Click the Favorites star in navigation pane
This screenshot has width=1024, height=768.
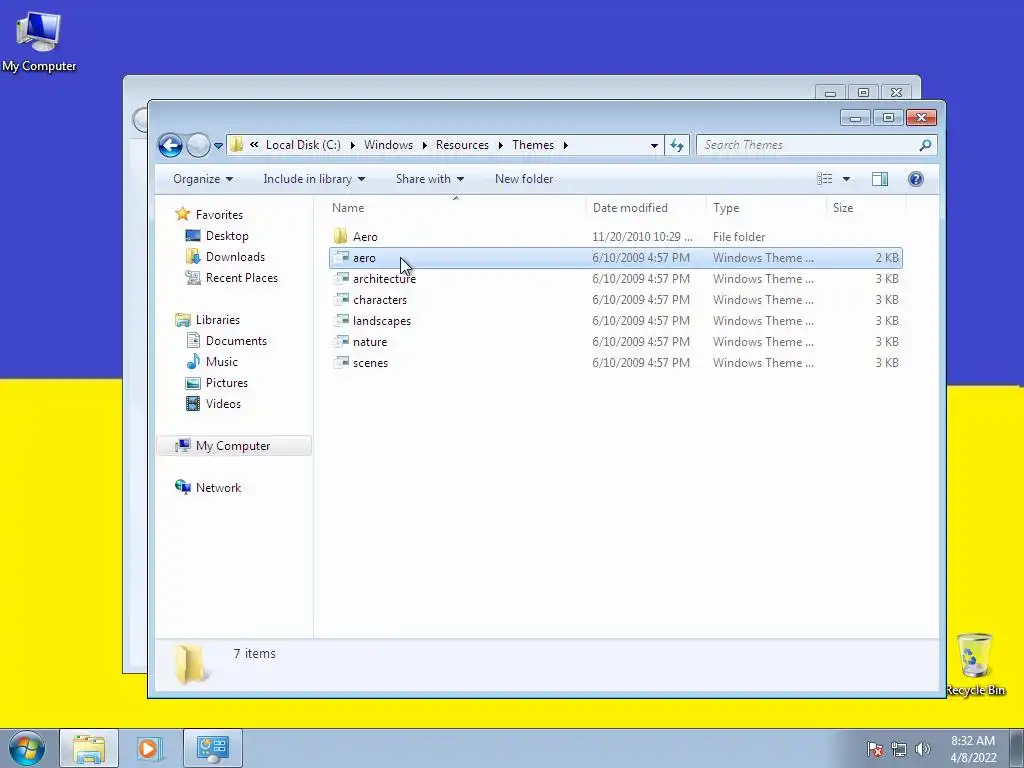tap(182, 214)
